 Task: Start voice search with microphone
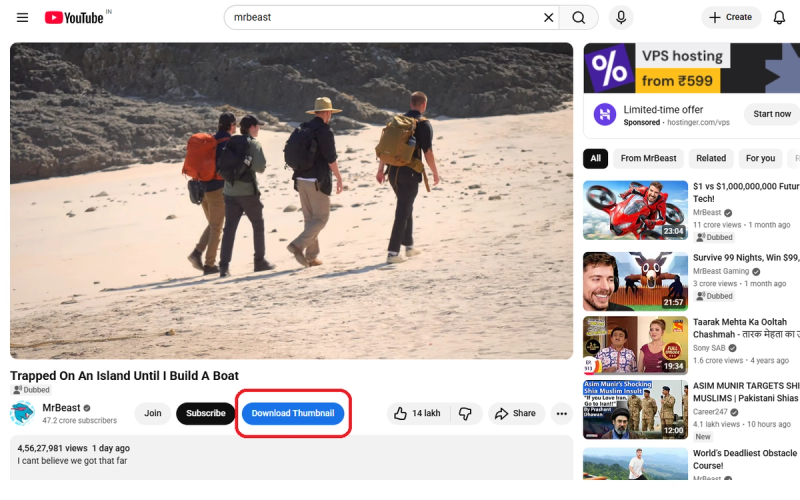coord(621,17)
